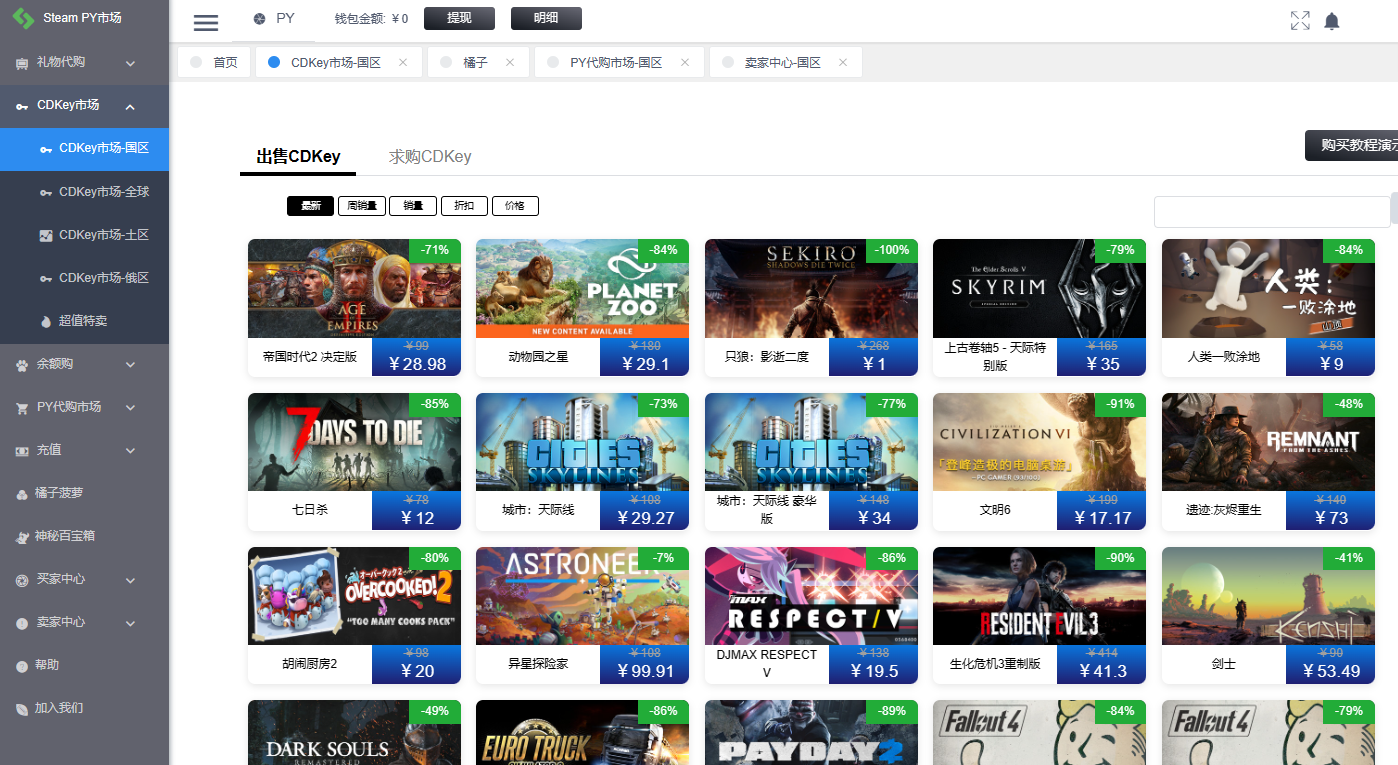The height and width of the screenshot is (765, 1398).
Task: Click the CDKey市场-土区 icon
Action: [45, 235]
